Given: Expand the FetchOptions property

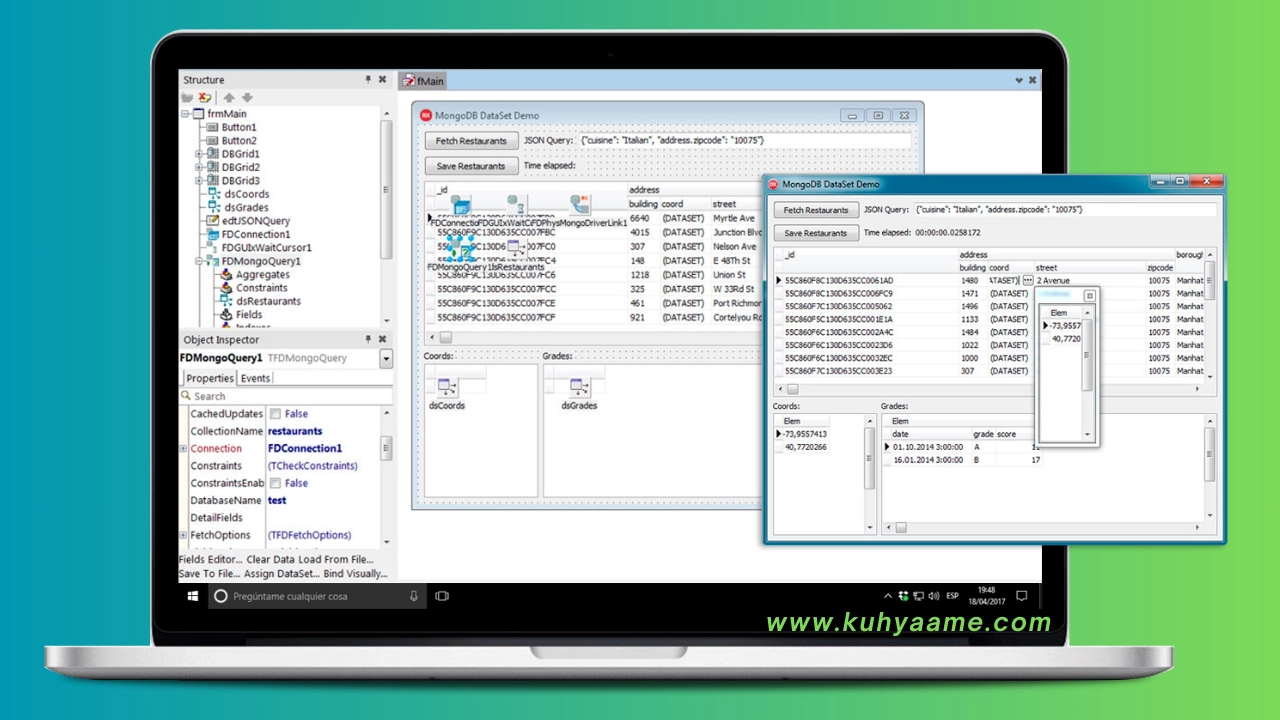Looking at the screenshot, I should [x=184, y=535].
